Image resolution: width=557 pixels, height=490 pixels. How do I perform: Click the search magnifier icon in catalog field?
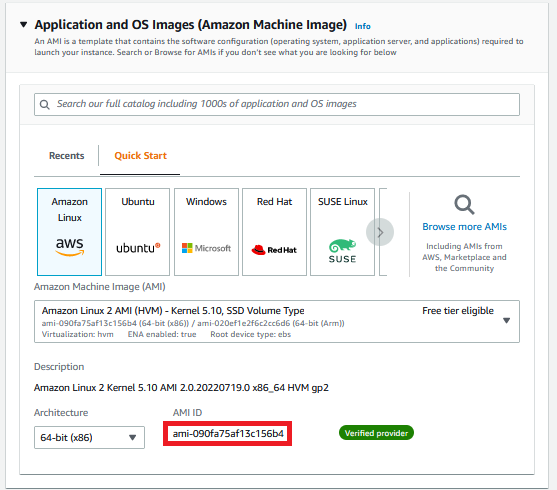[45, 104]
